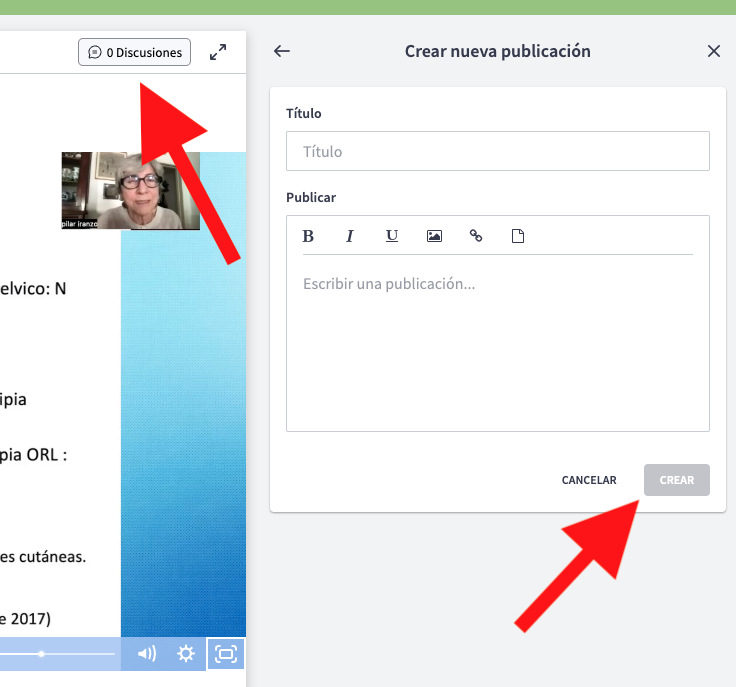Screen dimensions: 736x687
Task: Click the Título input field
Action: 497,151
